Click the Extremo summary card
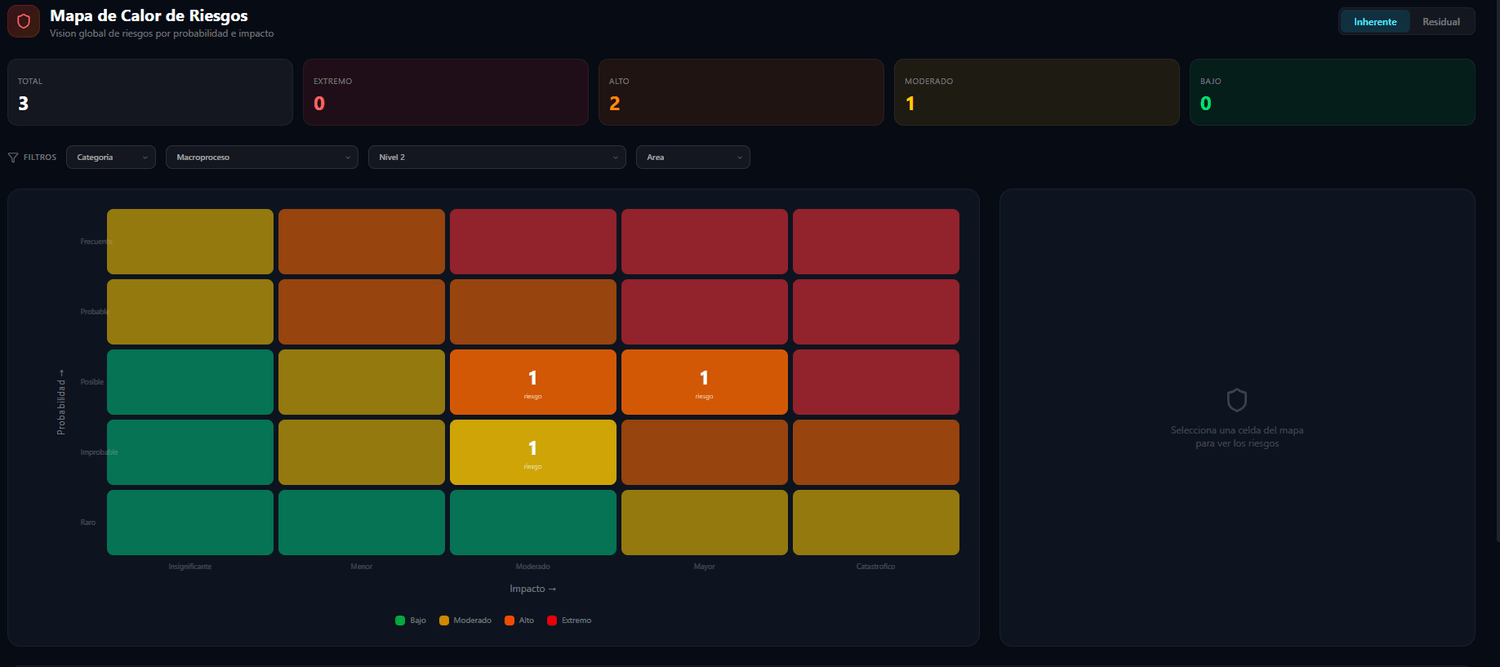1500x667 pixels. click(445, 92)
